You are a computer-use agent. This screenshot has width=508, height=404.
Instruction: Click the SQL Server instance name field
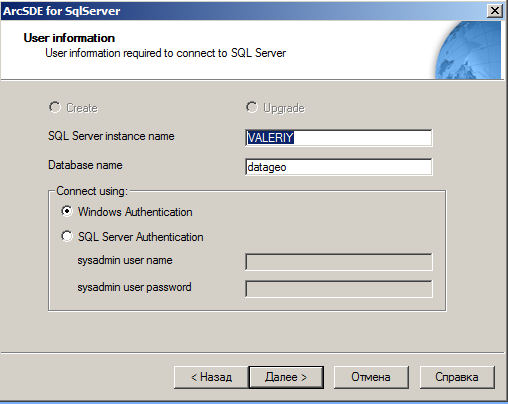tap(339, 138)
